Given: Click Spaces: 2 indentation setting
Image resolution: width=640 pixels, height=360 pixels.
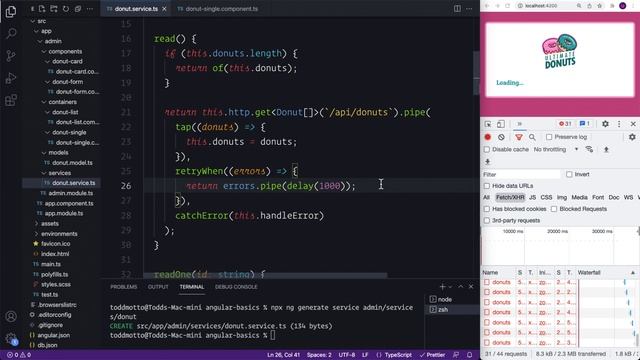Looking at the screenshot, I should point(319,355).
